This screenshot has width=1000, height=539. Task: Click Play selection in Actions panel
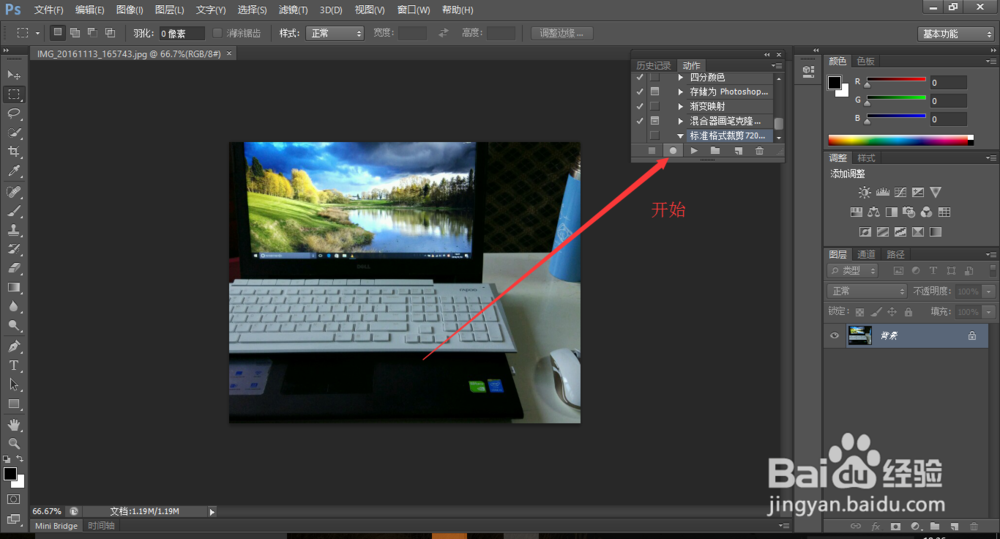tap(694, 151)
